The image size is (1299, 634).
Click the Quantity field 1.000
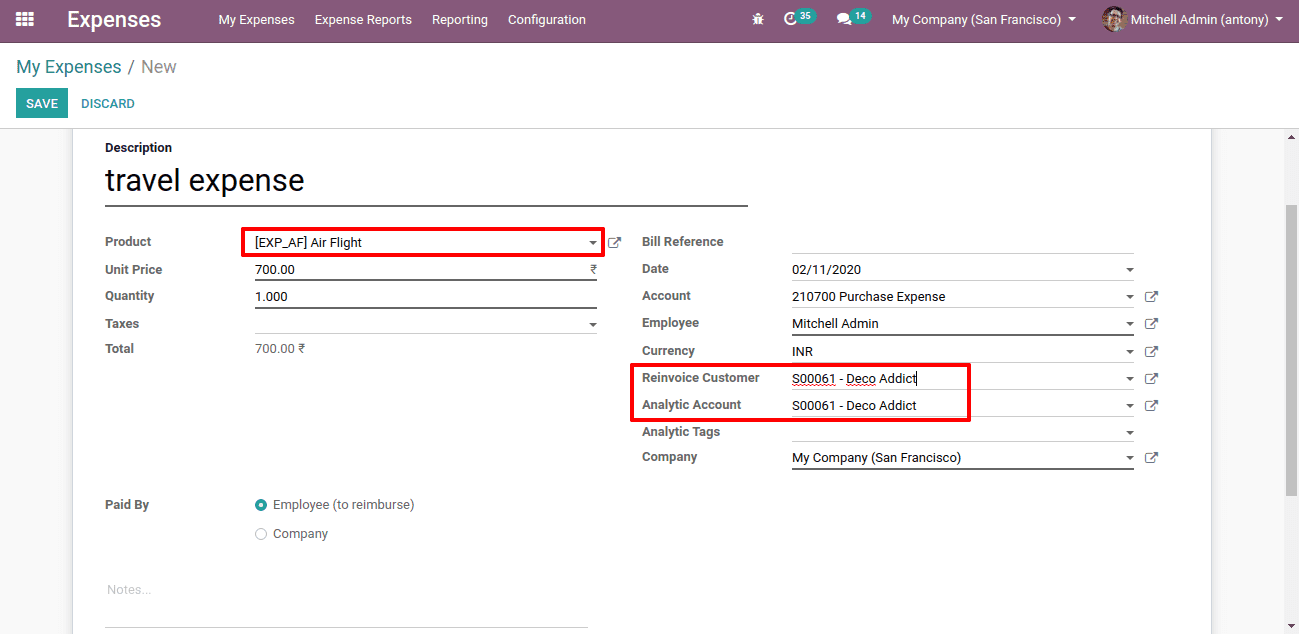point(426,297)
